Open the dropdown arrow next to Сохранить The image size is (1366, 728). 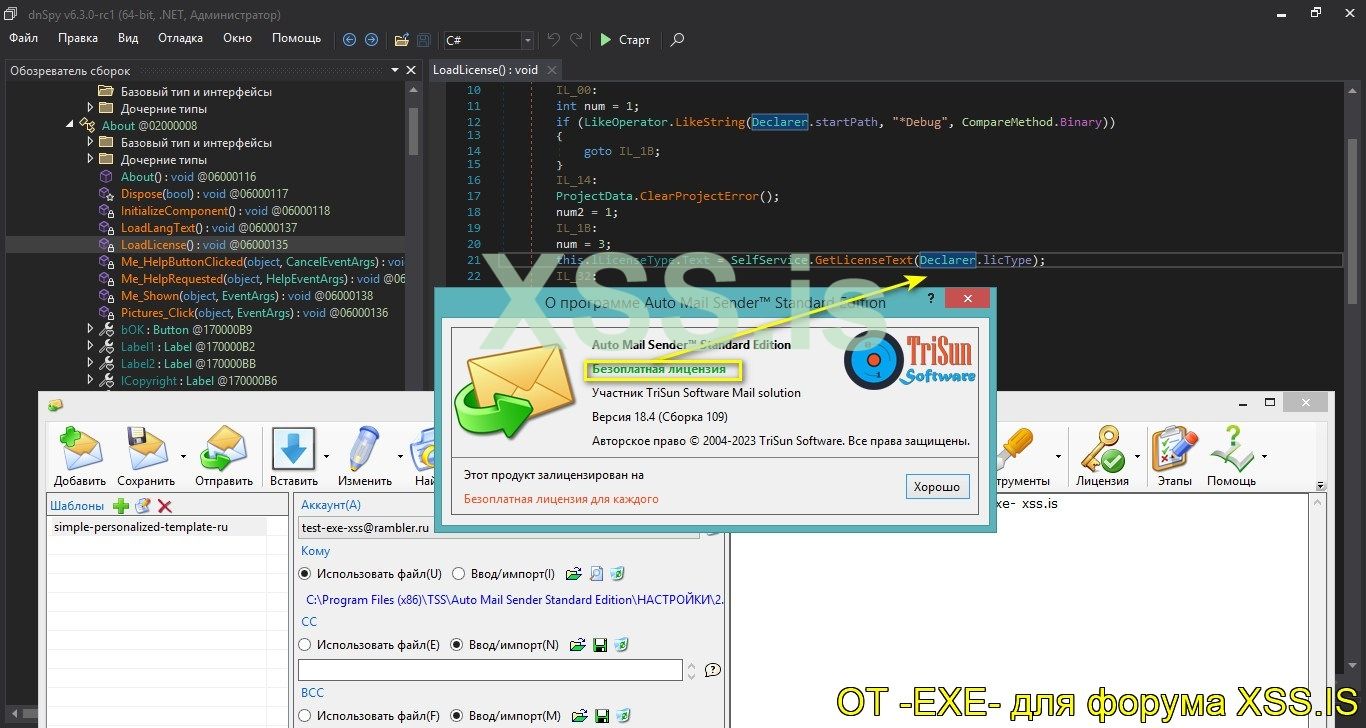coord(182,456)
